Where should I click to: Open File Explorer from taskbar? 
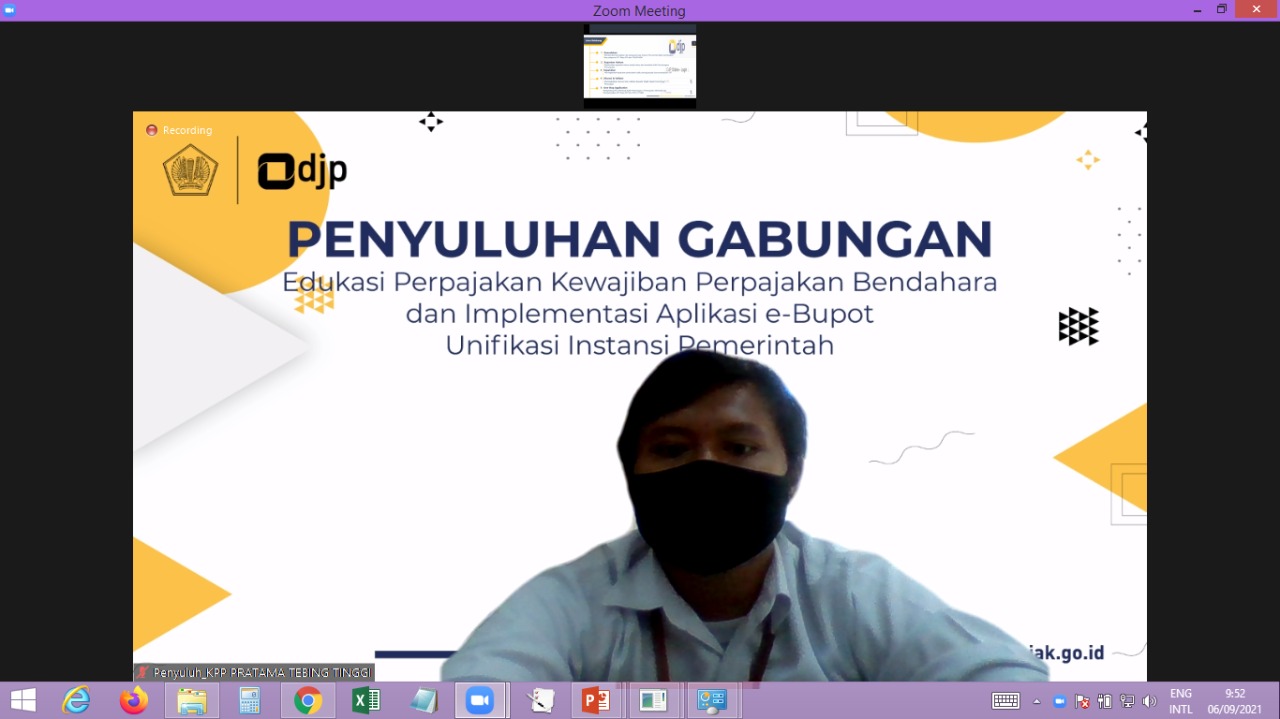191,701
